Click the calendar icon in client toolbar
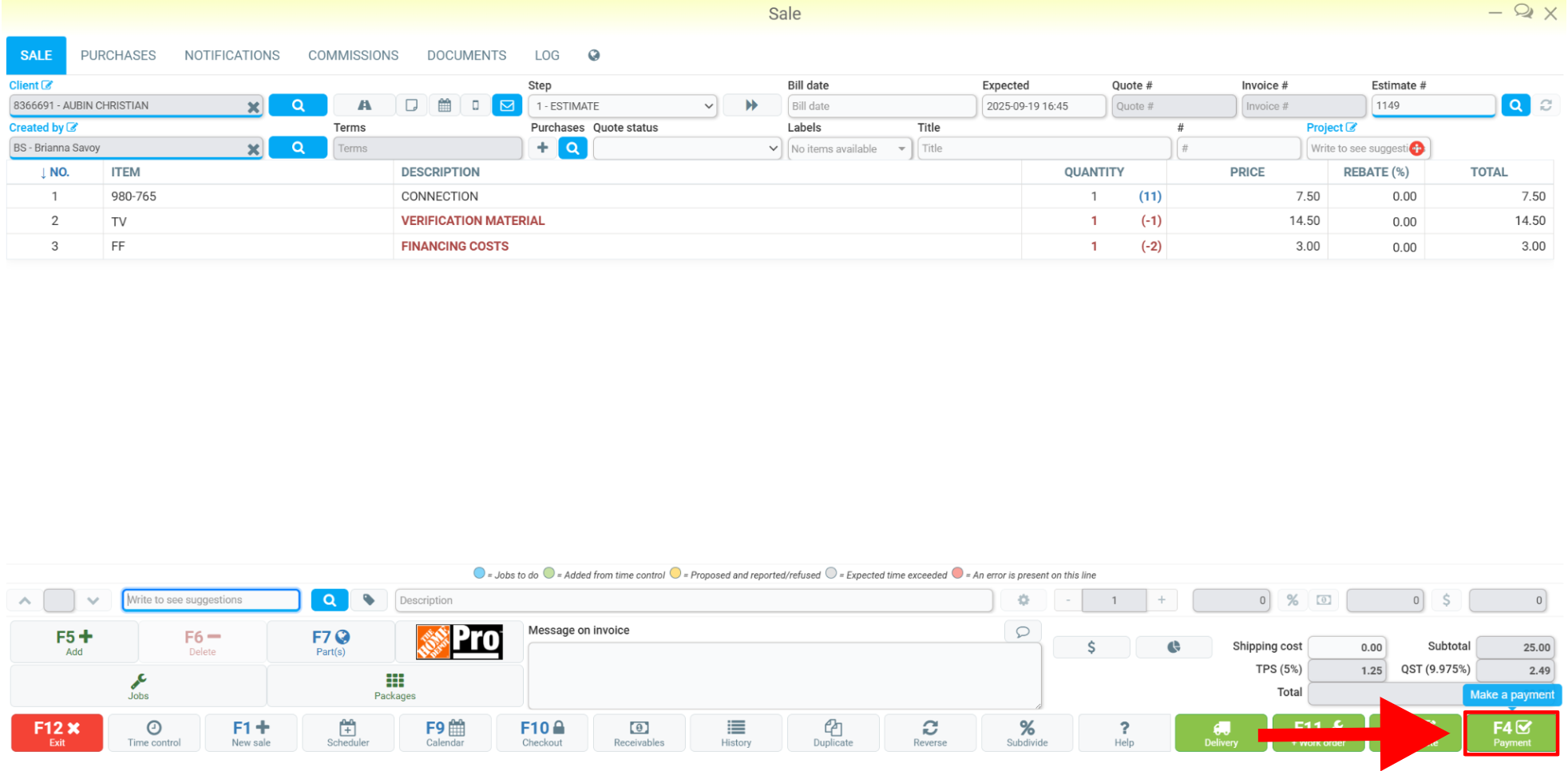The image size is (1568, 771). coord(445,105)
